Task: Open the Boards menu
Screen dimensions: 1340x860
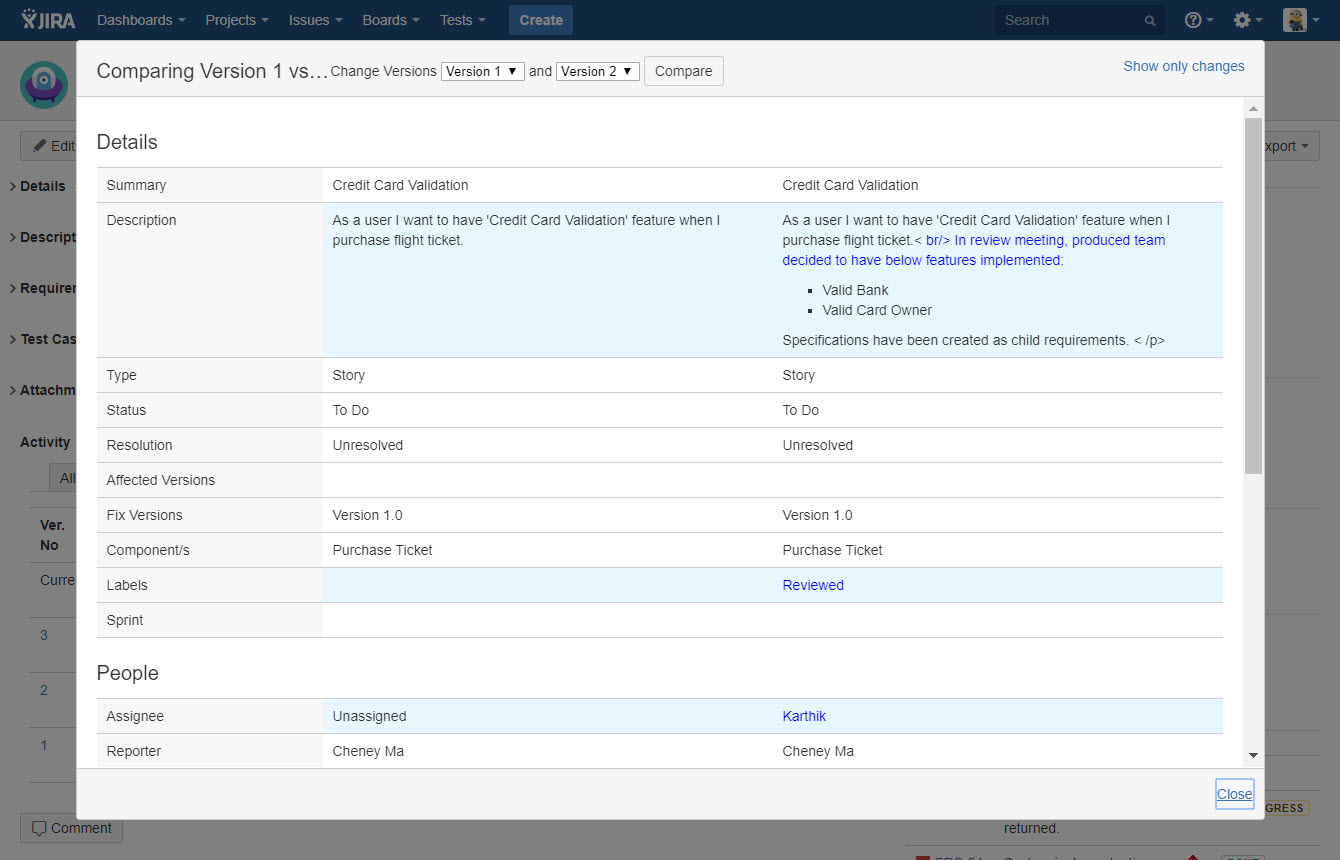Action: [391, 20]
